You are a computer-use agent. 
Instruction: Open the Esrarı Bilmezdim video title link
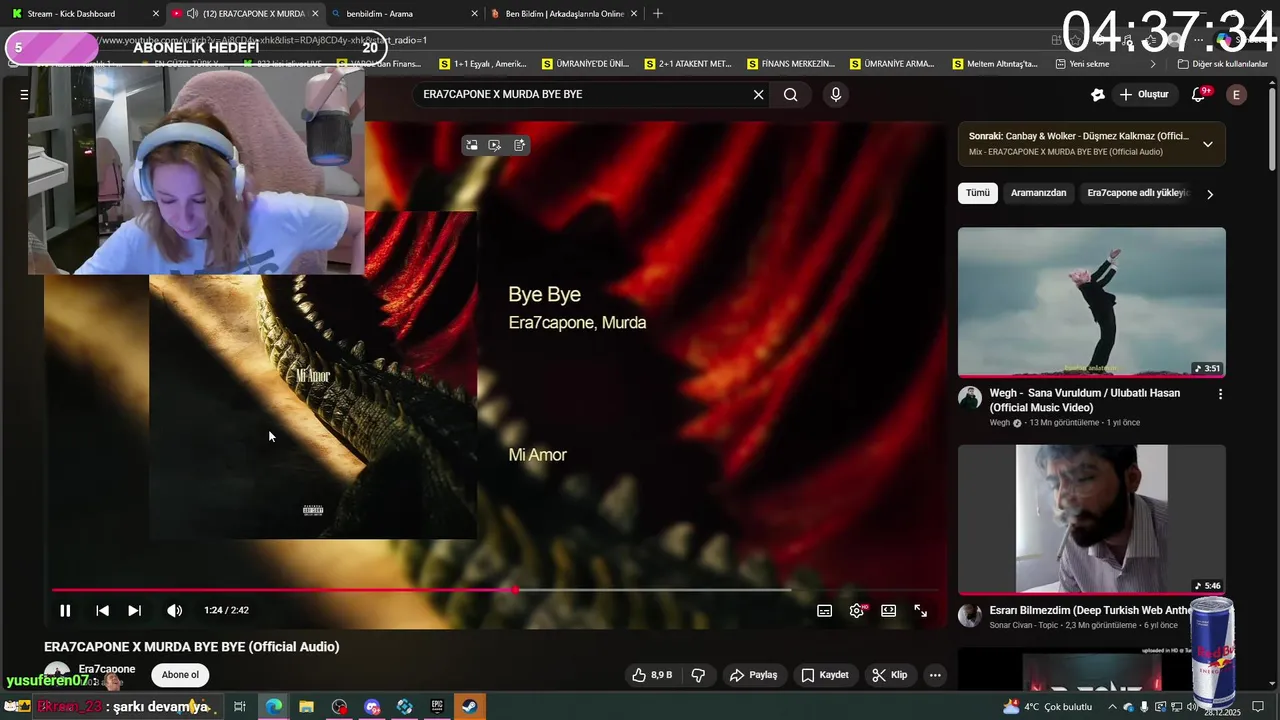(x=1090, y=610)
